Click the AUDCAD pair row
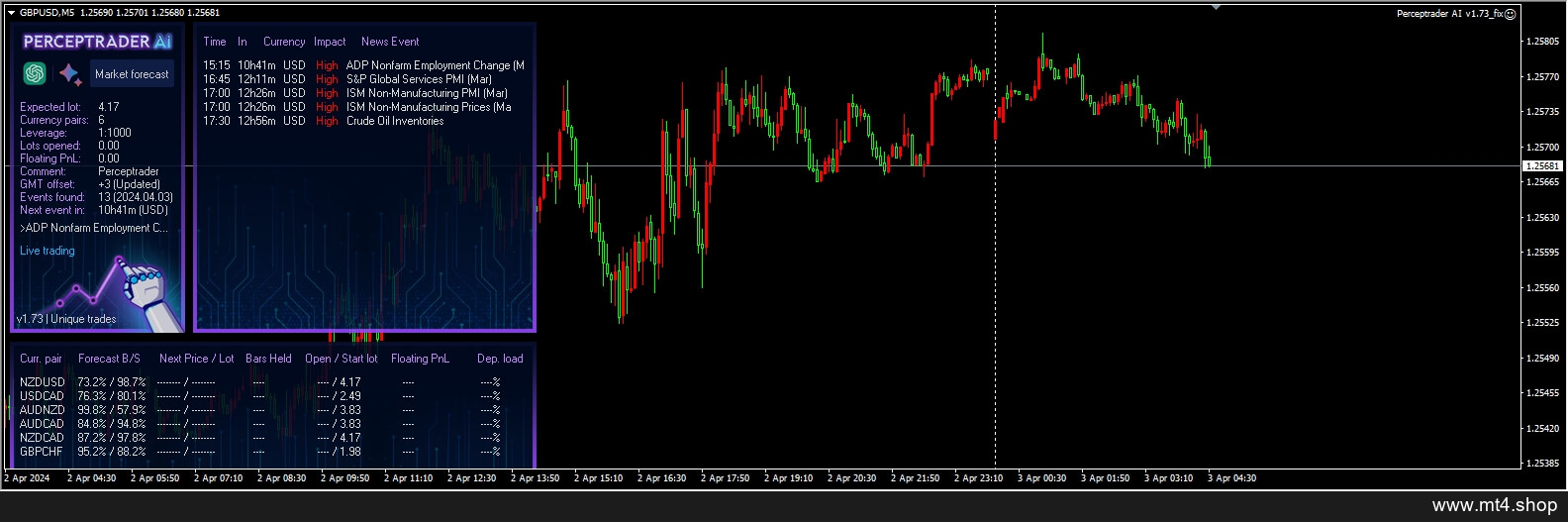The image size is (1568, 522). point(260,424)
